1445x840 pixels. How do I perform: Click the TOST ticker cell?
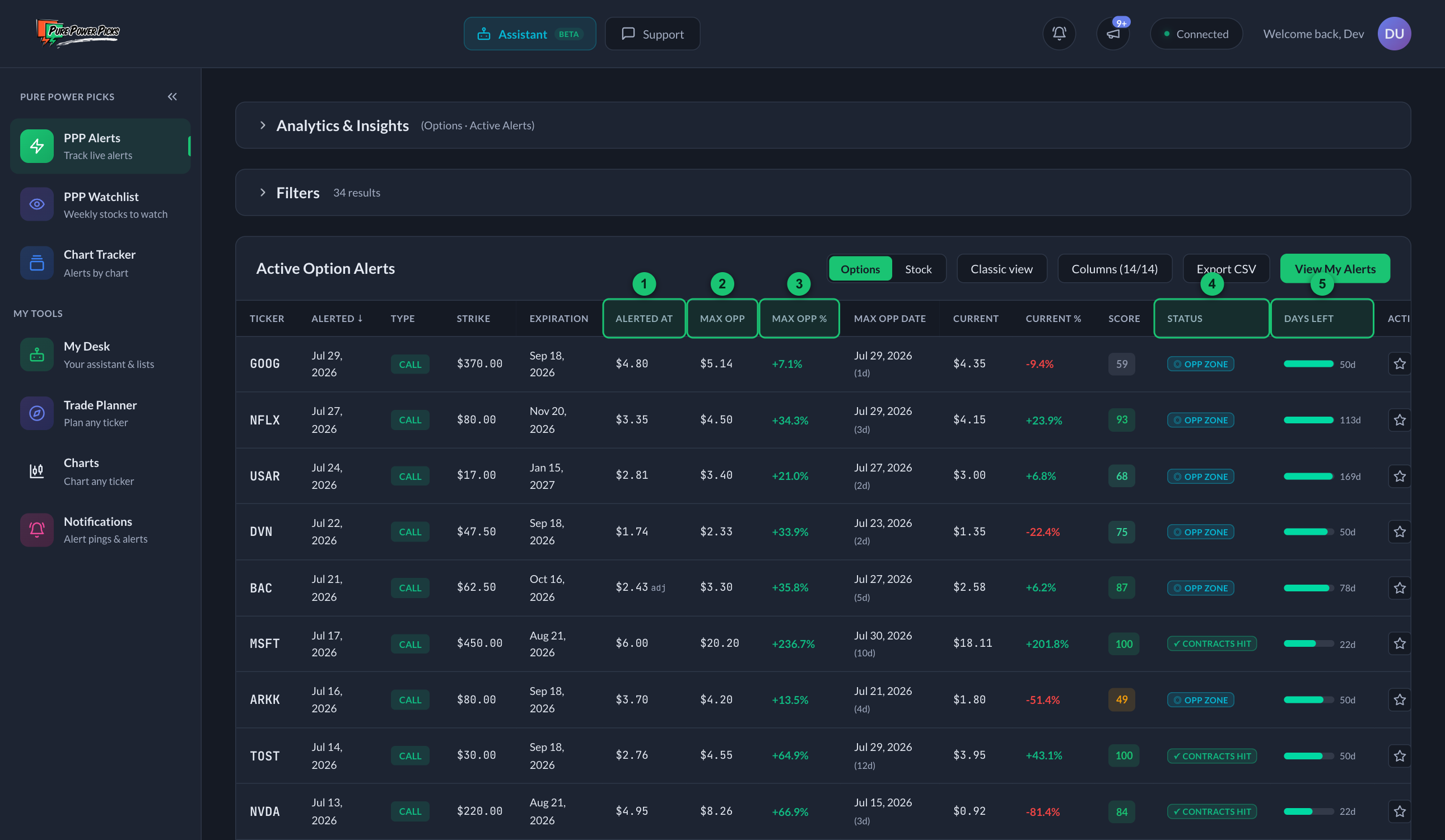(x=264, y=755)
